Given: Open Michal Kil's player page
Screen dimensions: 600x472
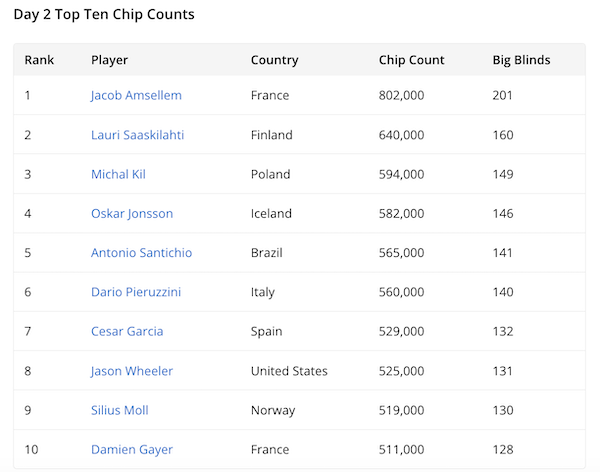Looking at the screenshot, I should [118, 174].
